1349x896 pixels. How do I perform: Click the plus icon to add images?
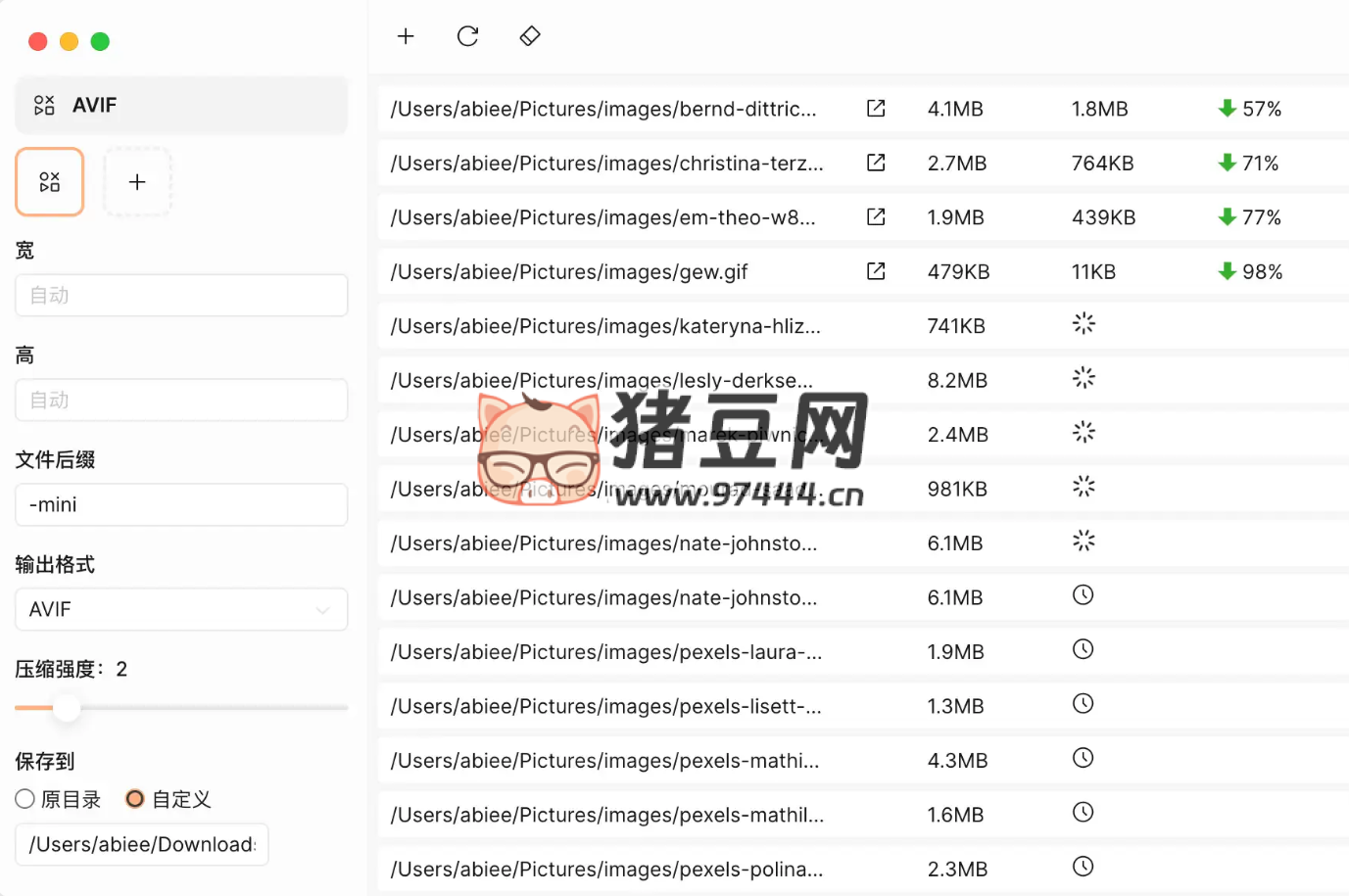point(406,36)
